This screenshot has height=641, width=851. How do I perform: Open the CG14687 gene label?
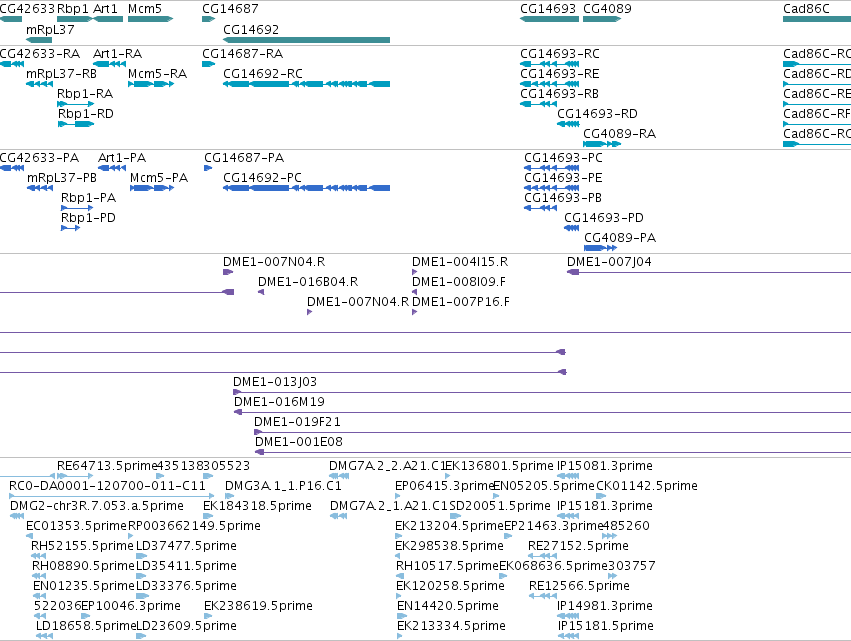[x=230, y=9]
